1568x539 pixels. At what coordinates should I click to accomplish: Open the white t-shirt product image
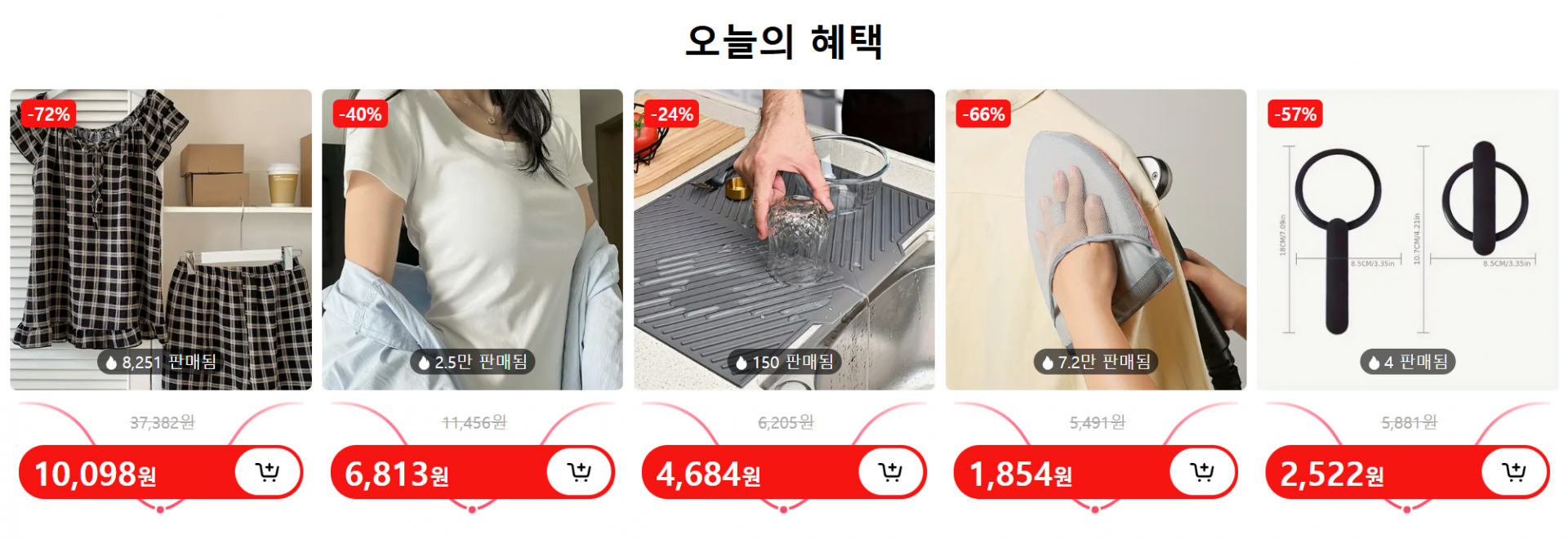(472, 239)
